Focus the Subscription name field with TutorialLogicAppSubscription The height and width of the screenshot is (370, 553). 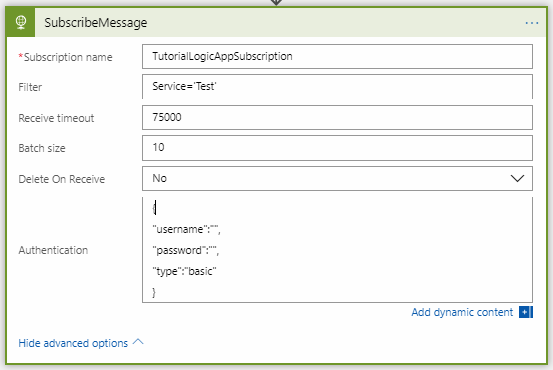coord(337,56)
